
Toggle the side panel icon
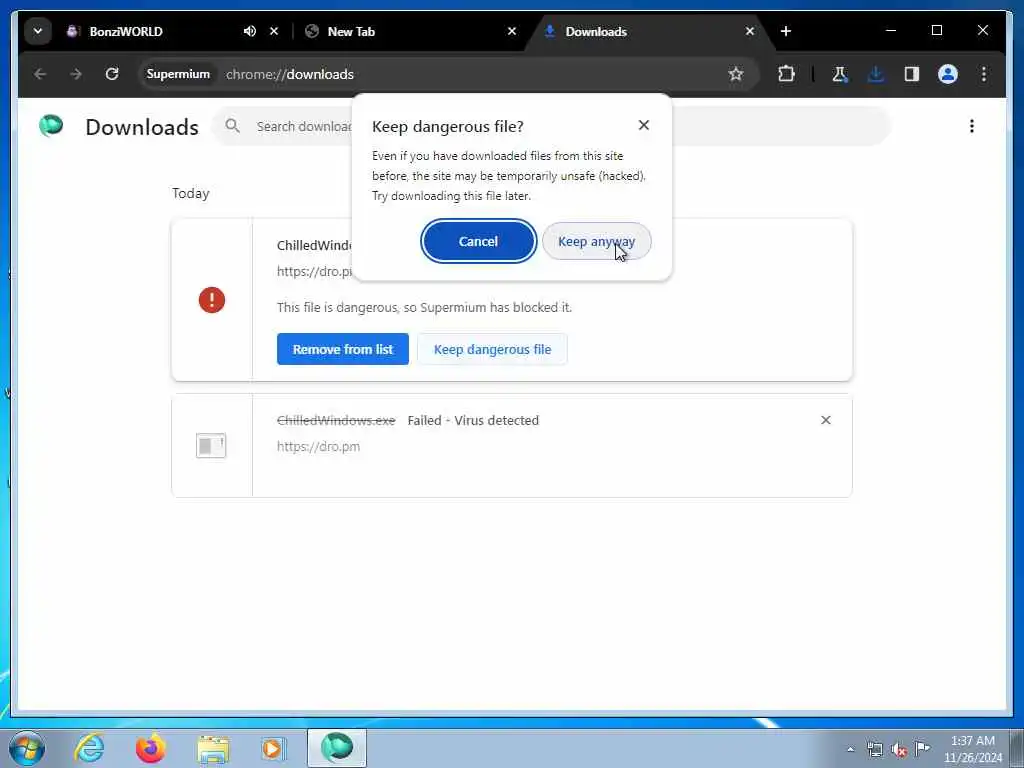912,74
